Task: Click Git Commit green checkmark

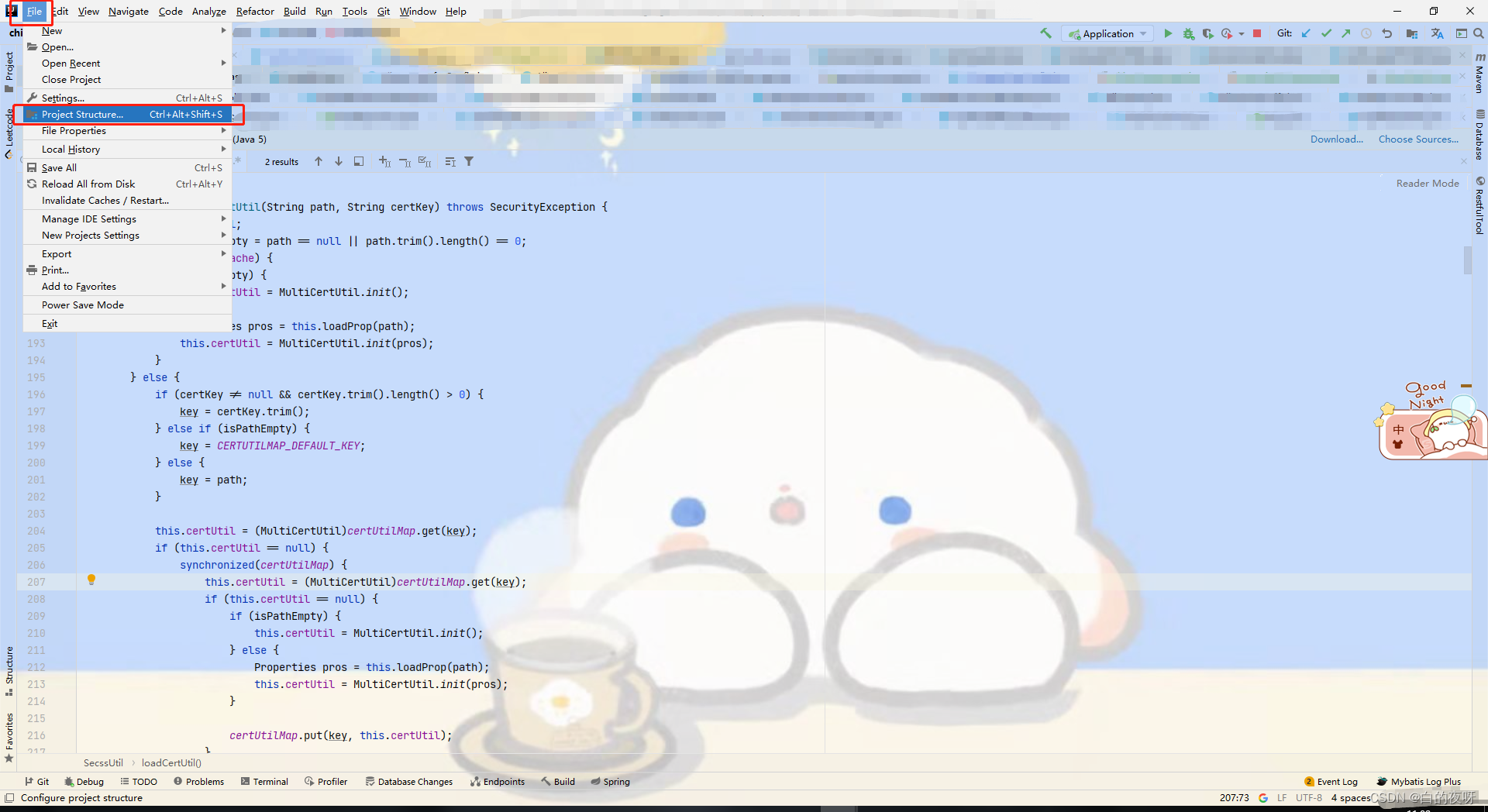Action: [x=1326, y=33]
